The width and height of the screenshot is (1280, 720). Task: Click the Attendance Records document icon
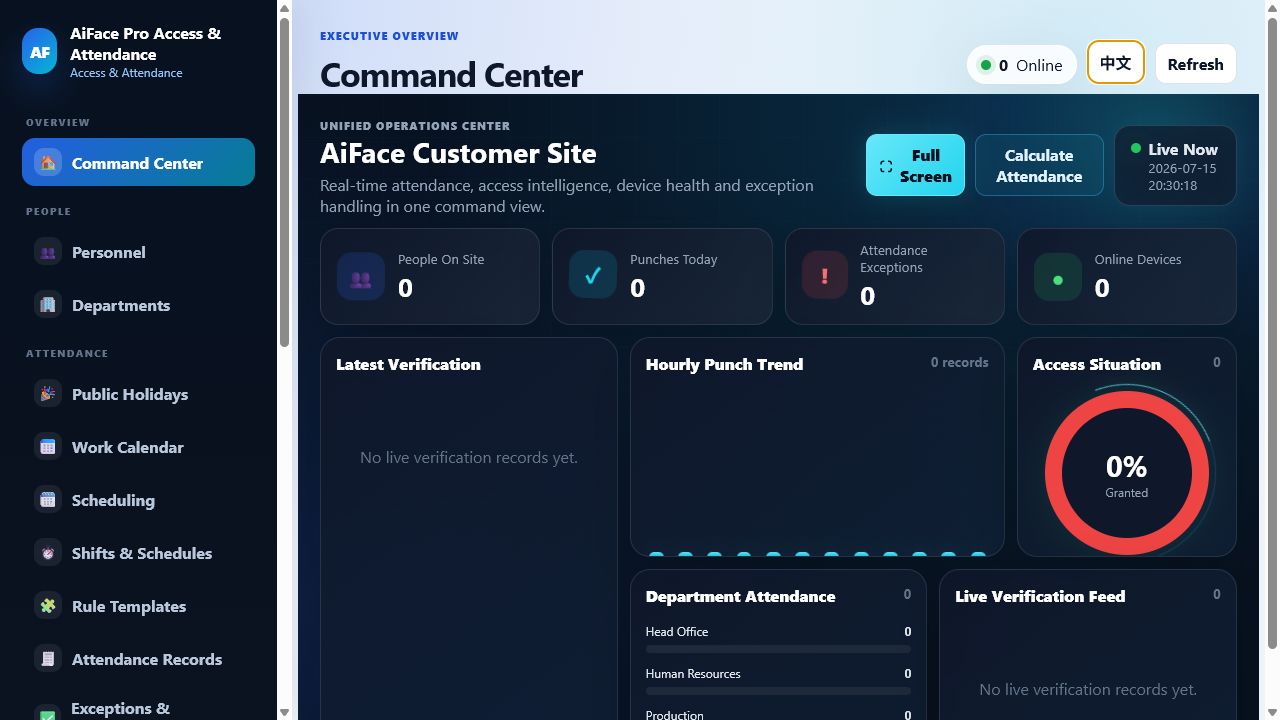[48, 659]
